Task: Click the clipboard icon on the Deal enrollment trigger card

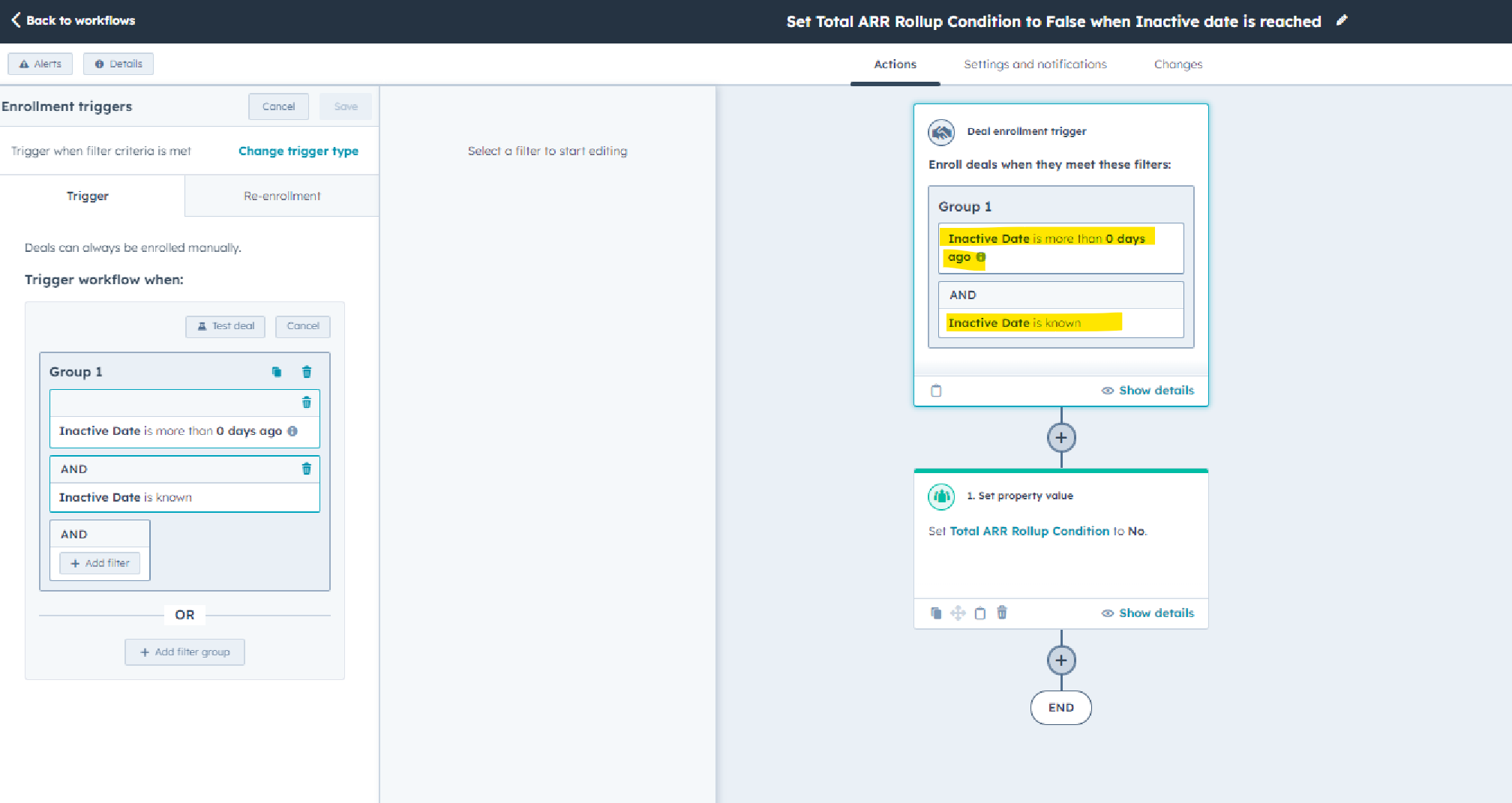Action: [x=936, y=390]
